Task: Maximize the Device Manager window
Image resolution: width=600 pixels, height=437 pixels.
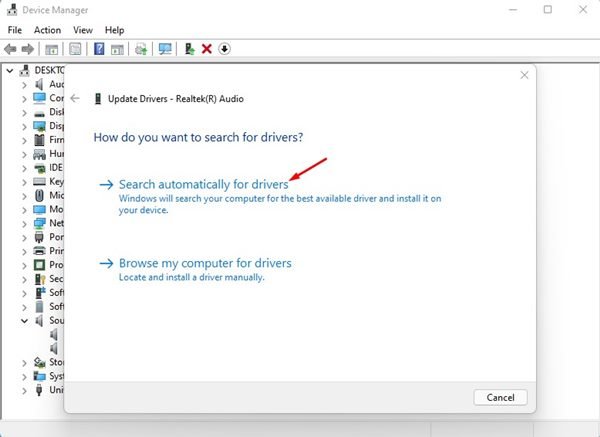Action: 548,10
